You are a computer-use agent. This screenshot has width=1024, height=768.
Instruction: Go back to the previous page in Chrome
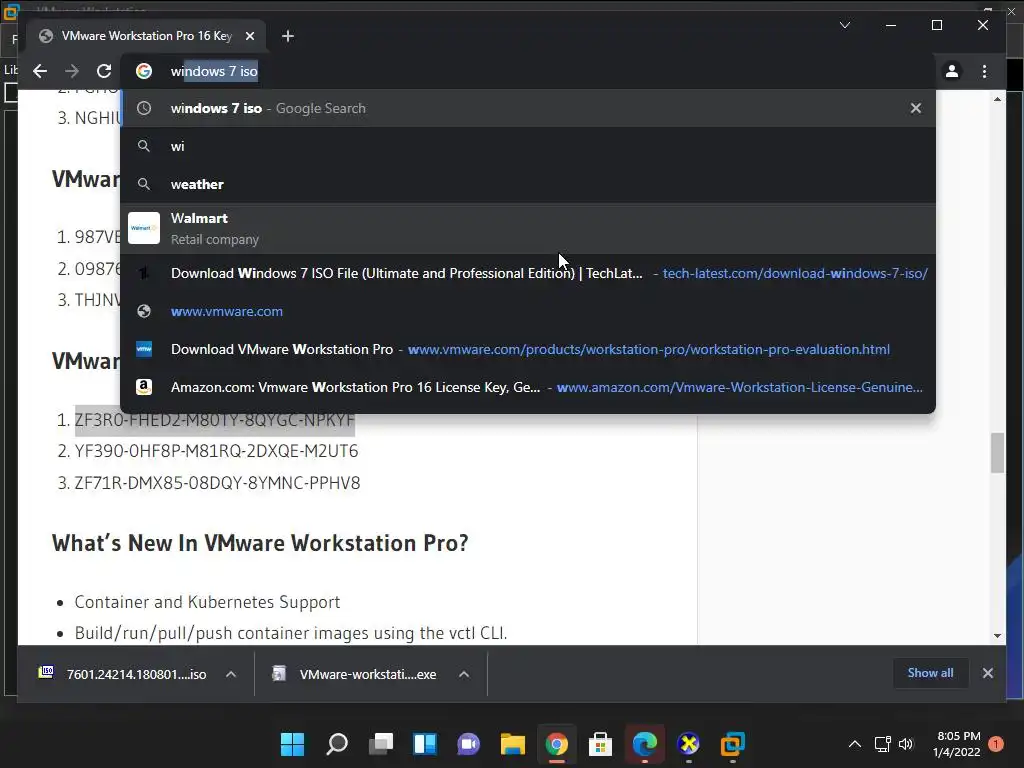coord(40,71)
